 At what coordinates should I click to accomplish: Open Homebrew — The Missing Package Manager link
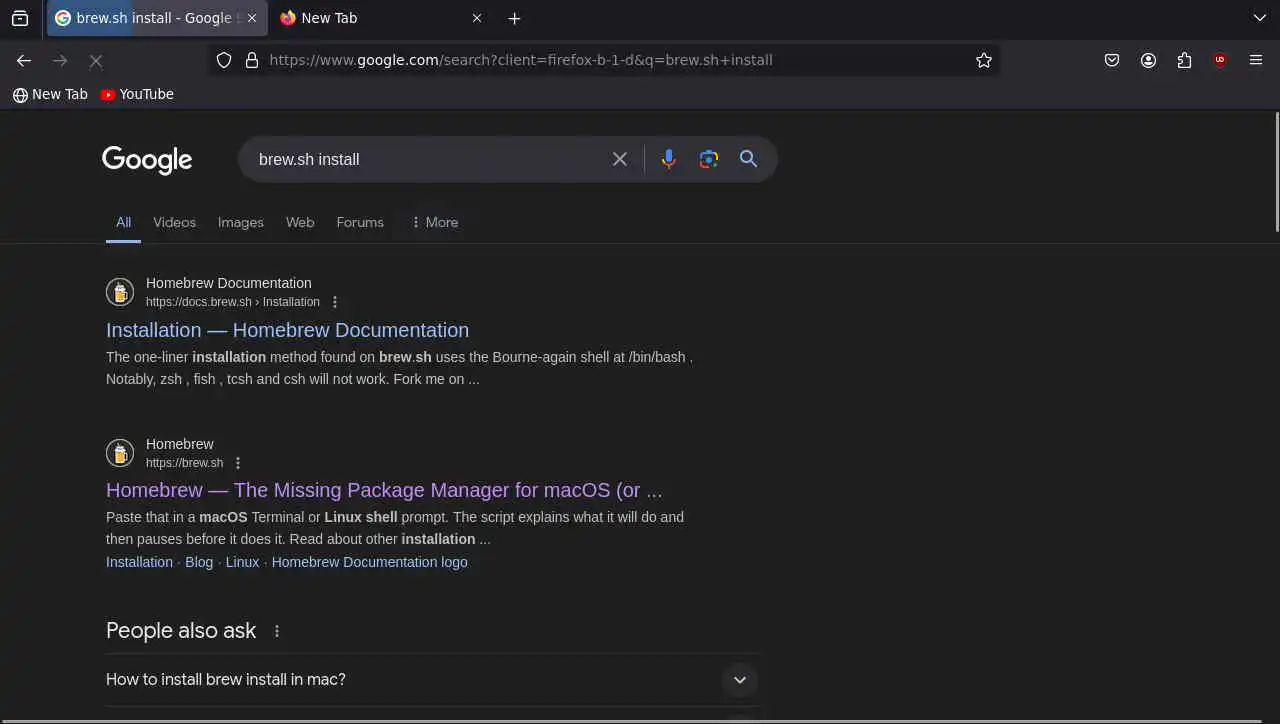point(384,490)
